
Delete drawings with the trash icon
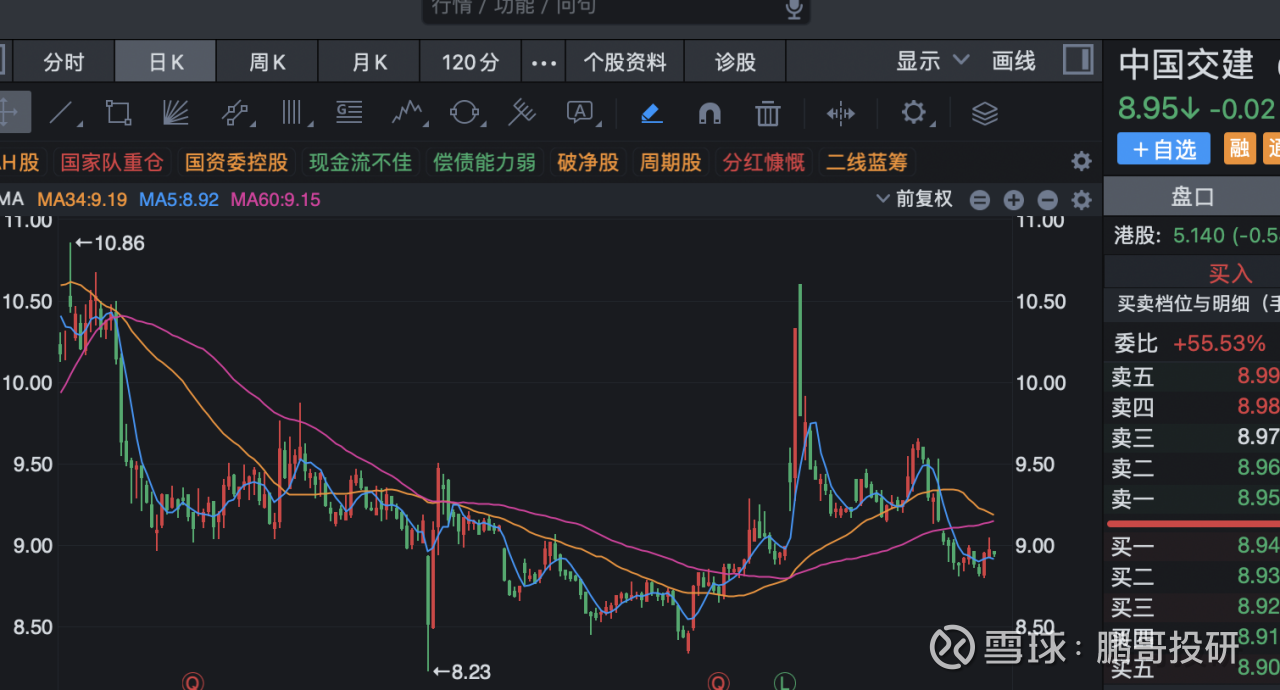click(767, 113)
